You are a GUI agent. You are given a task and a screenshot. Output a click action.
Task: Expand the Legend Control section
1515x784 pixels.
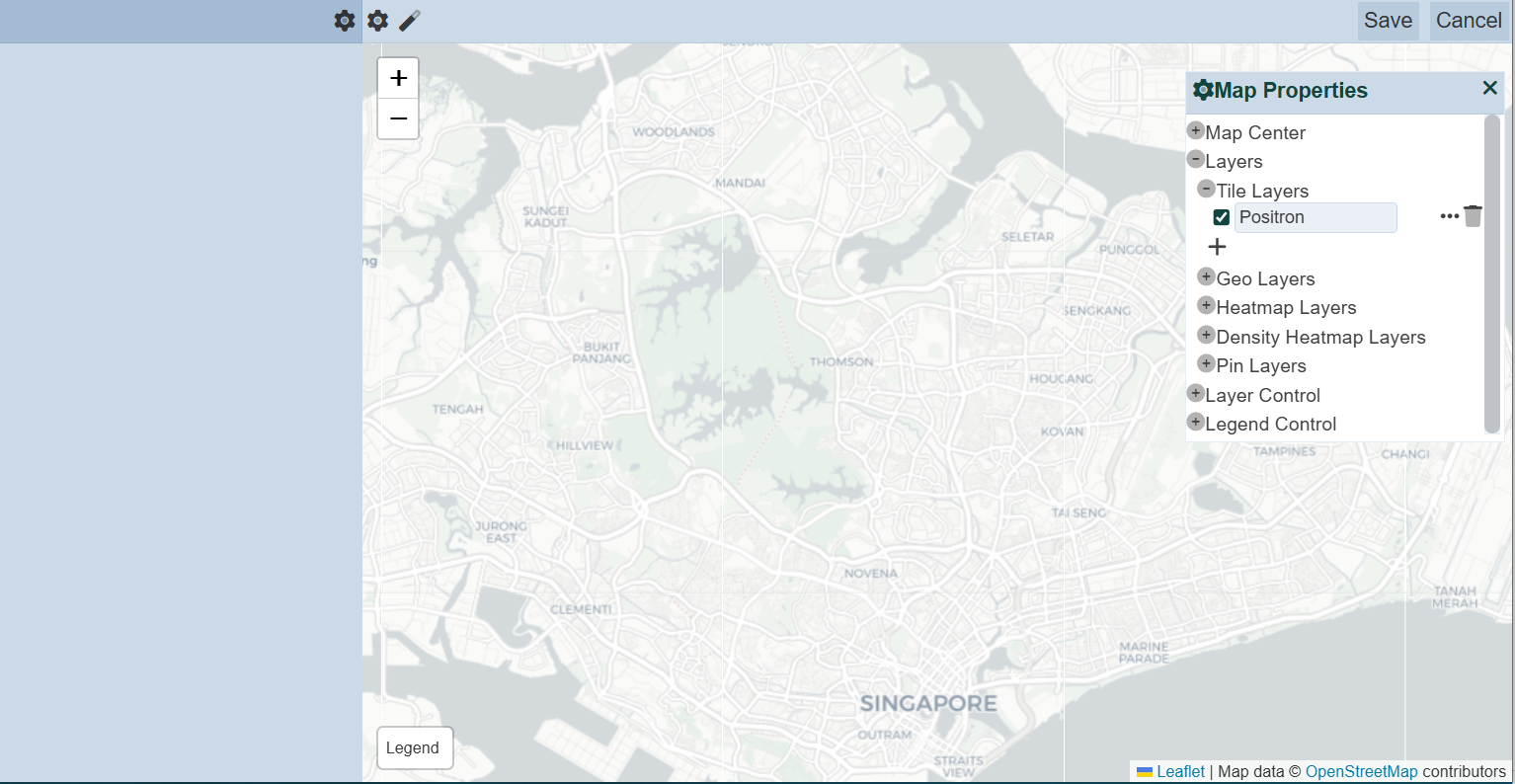pos(1195,422)
